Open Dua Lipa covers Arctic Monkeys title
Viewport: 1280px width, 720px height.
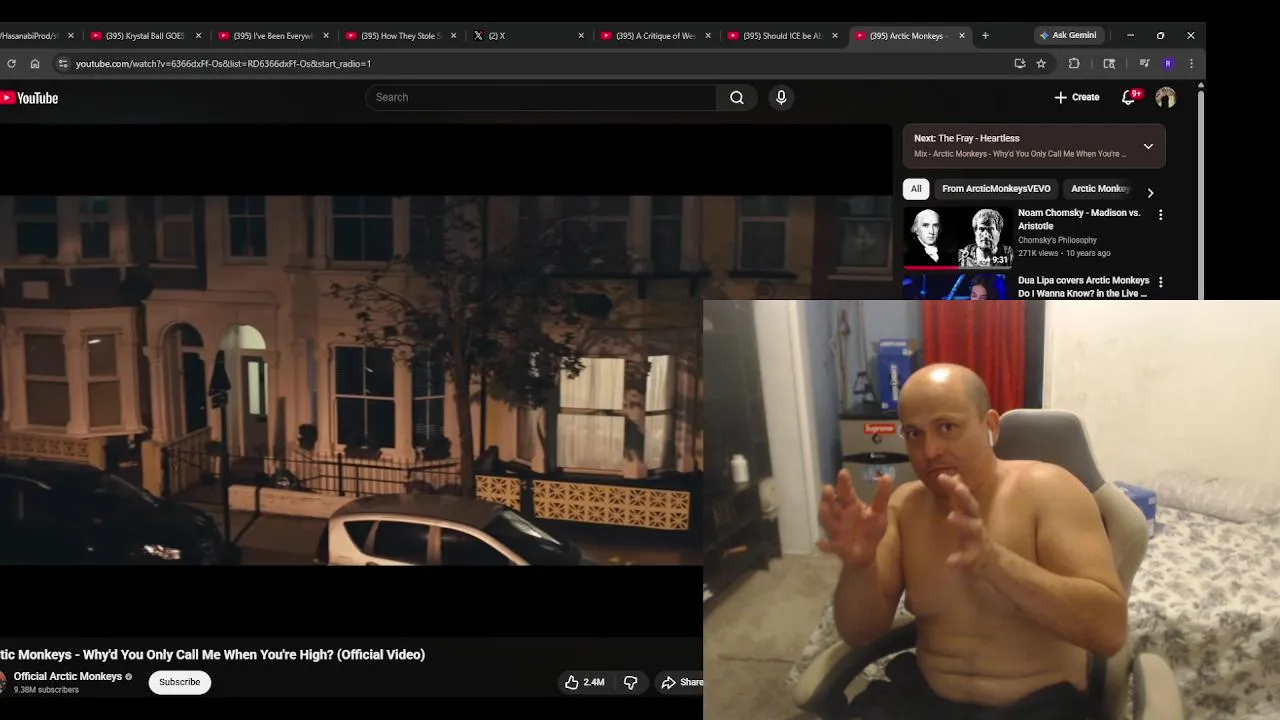tap(1084, 287)
